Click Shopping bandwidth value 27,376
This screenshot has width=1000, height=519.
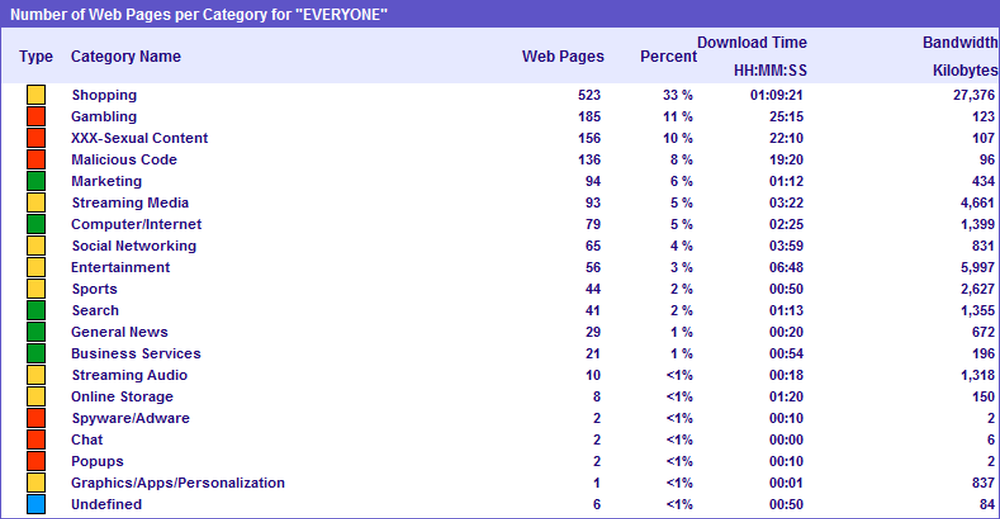[974, 95]
